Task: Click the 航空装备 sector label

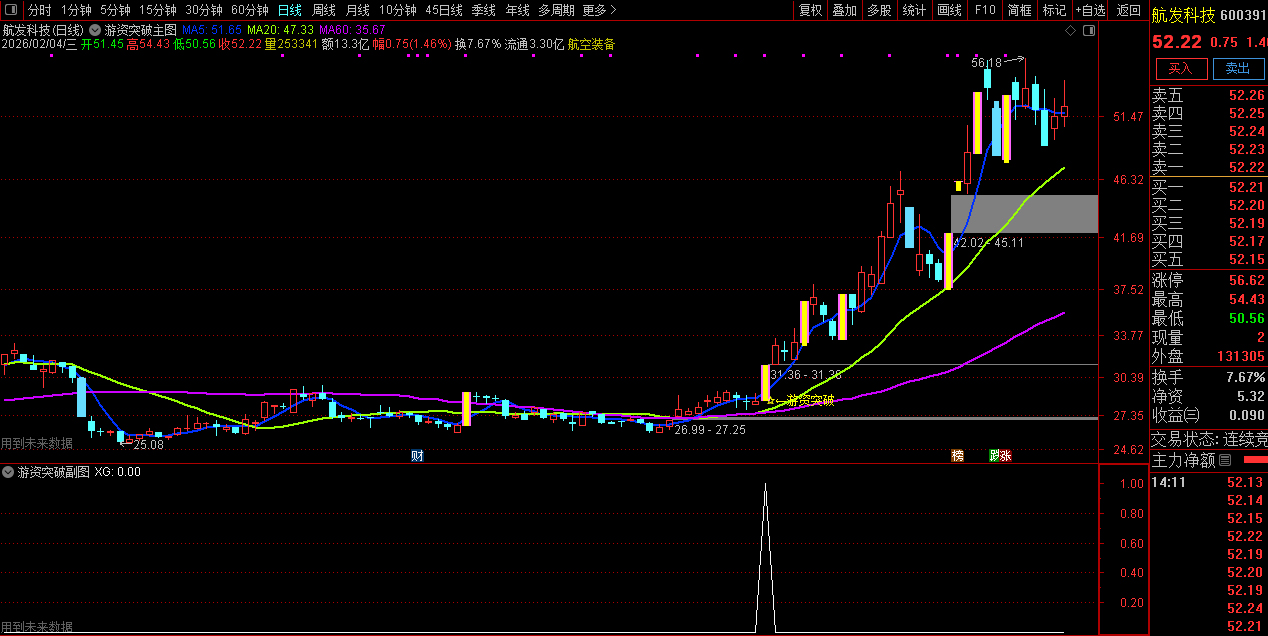Action: 591,44
